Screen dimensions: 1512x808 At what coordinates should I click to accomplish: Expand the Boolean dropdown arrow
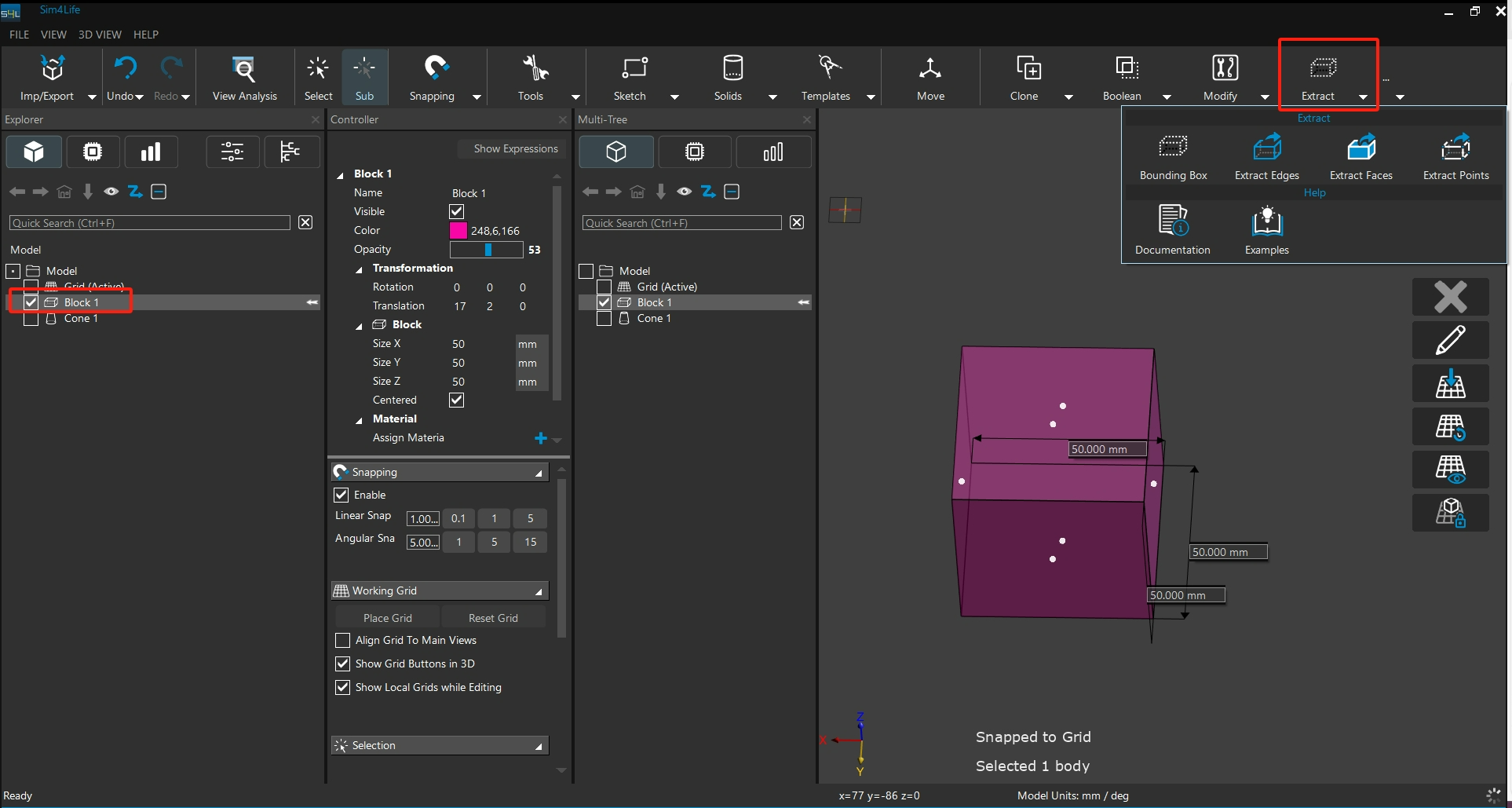point(1167,97)
